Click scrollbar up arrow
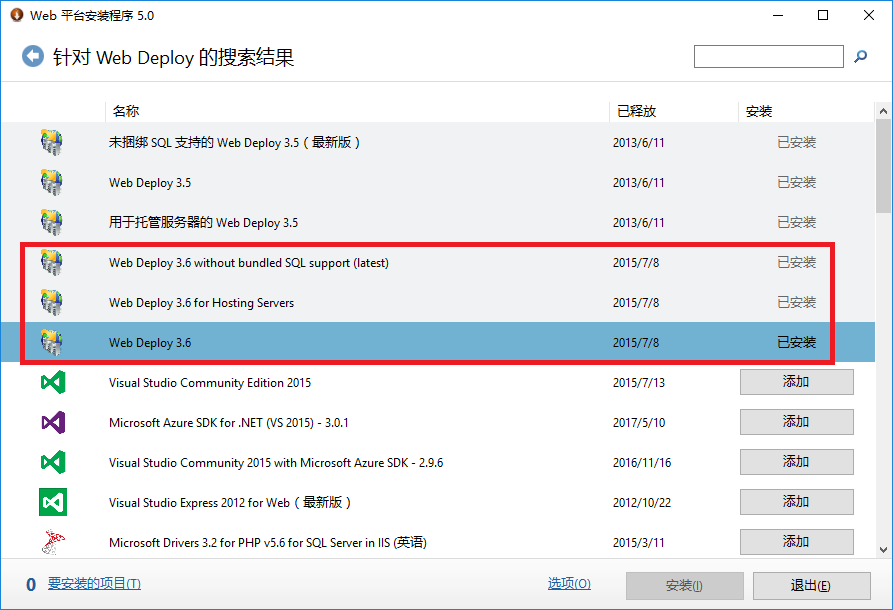 pos(883,110)
